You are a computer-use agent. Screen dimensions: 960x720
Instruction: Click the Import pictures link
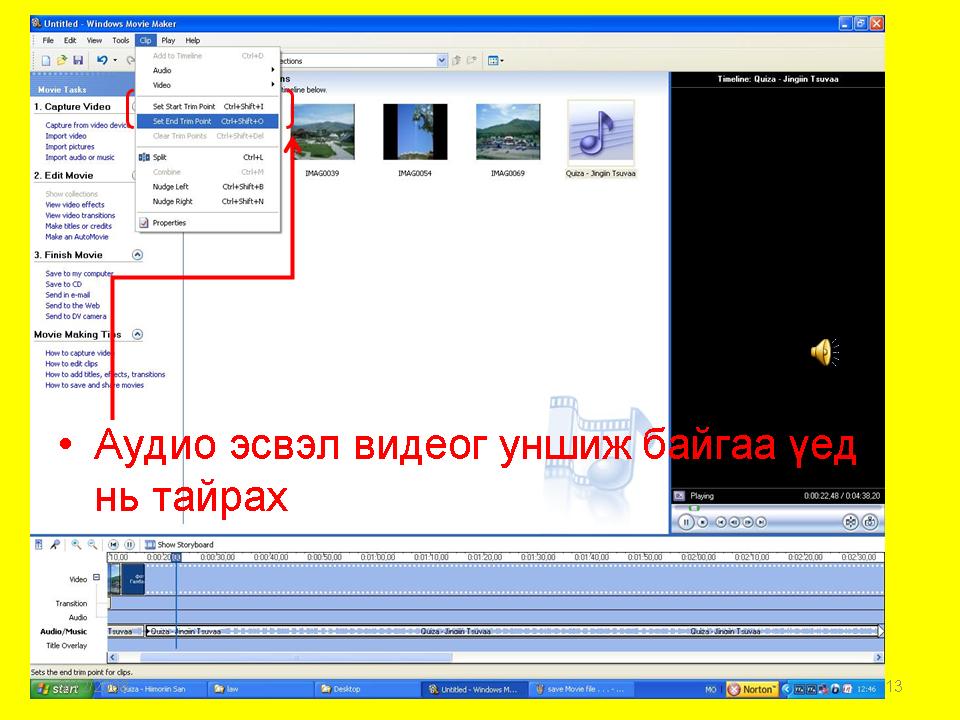(x=70, y=147)
